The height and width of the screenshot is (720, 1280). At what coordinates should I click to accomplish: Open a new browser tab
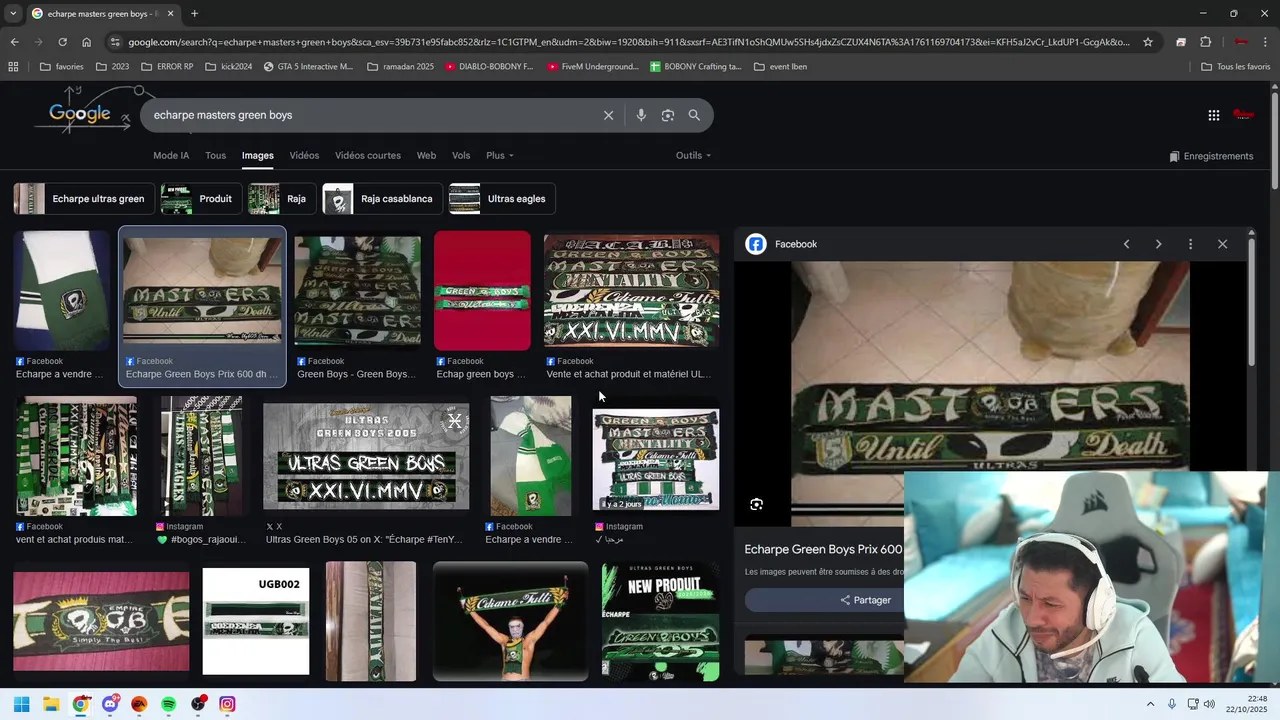coord(194,13)
